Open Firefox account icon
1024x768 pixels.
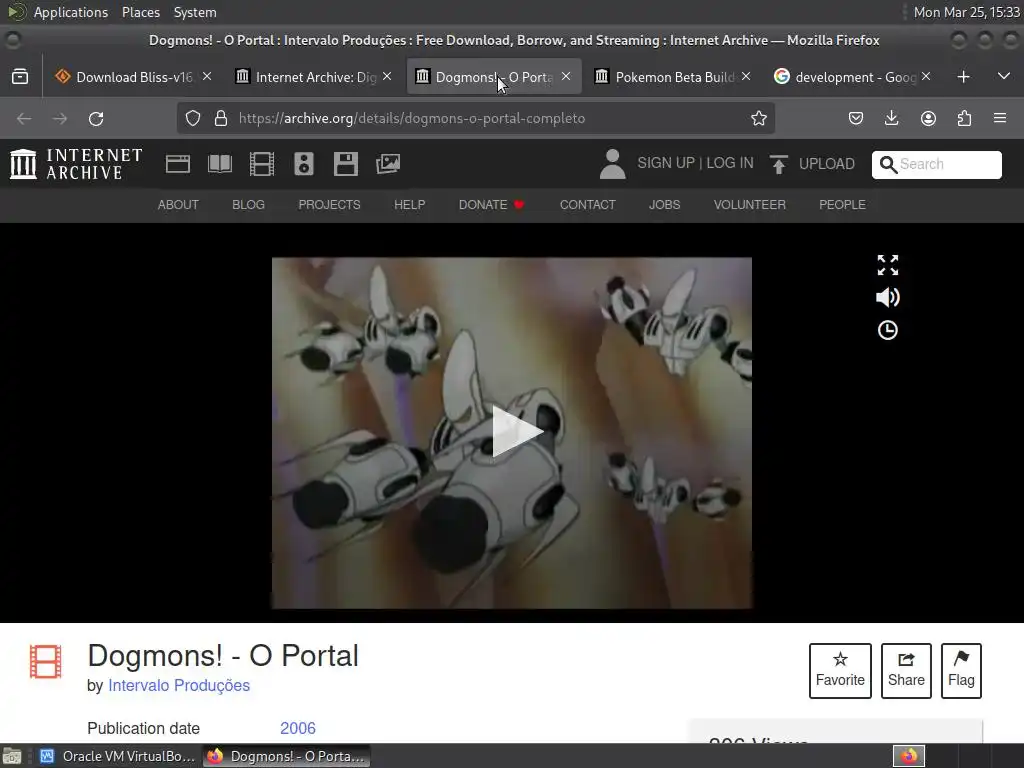click(x=928, y=118)
